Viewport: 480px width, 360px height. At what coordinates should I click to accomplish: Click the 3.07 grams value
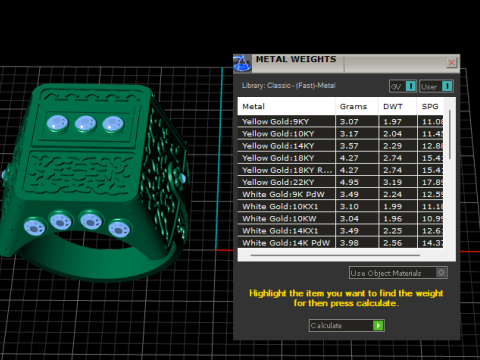pyautogui.click(x=349, y=122)
